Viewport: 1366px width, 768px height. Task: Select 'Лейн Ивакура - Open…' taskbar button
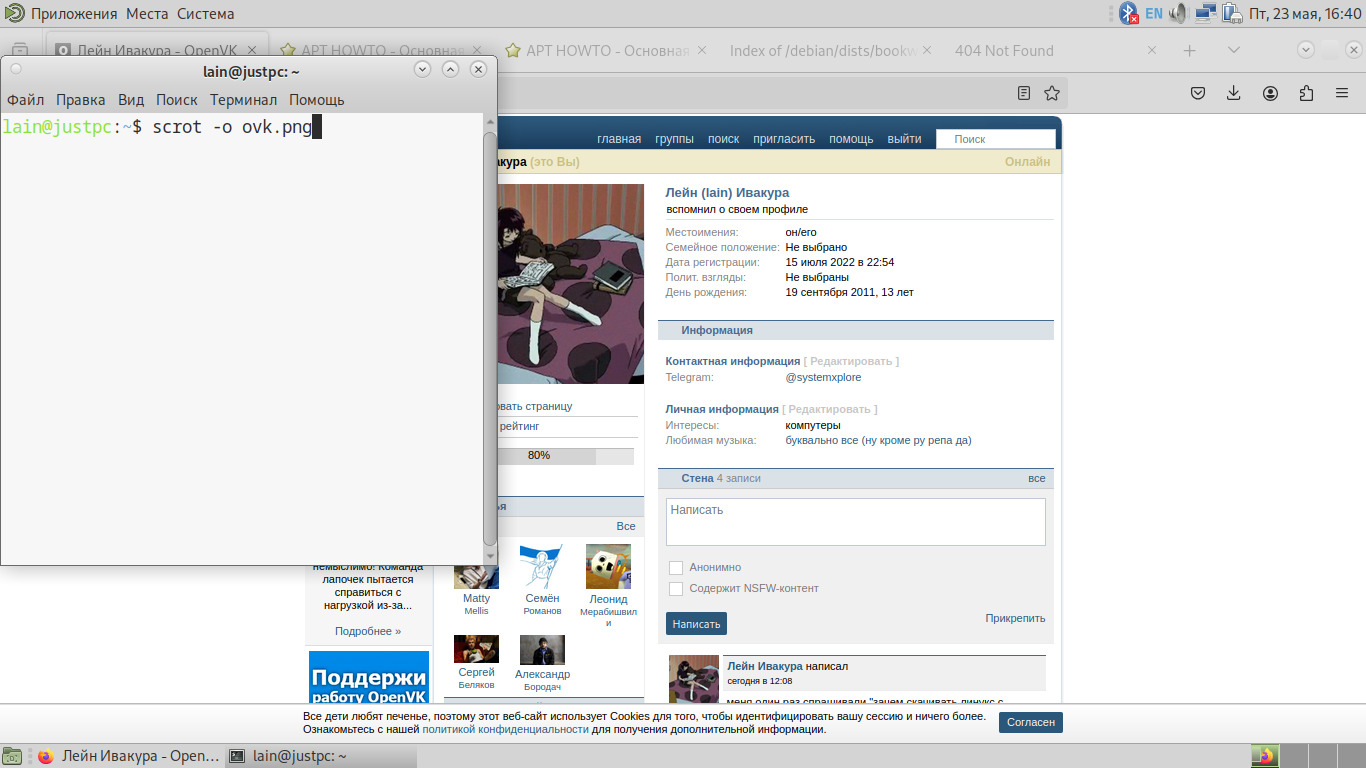pyautogui.click(x=127, y=756)
